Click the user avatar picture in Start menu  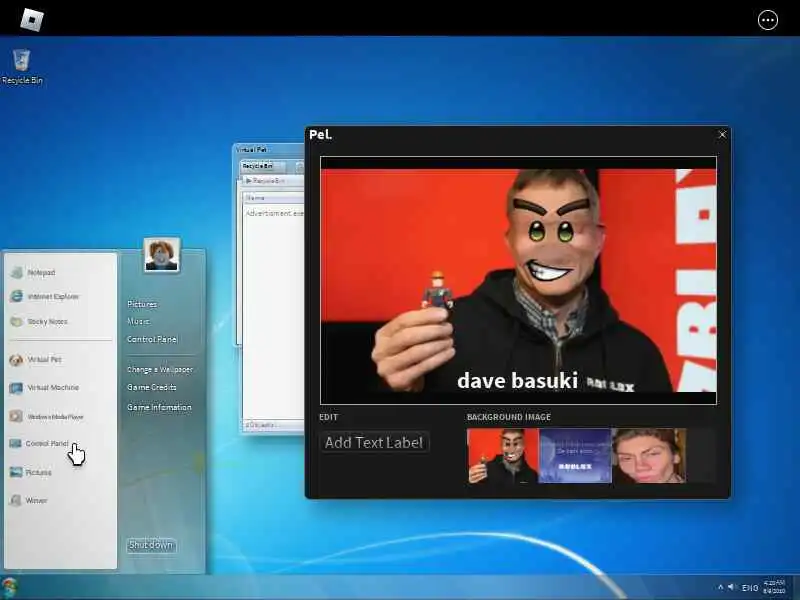[162, 255]
